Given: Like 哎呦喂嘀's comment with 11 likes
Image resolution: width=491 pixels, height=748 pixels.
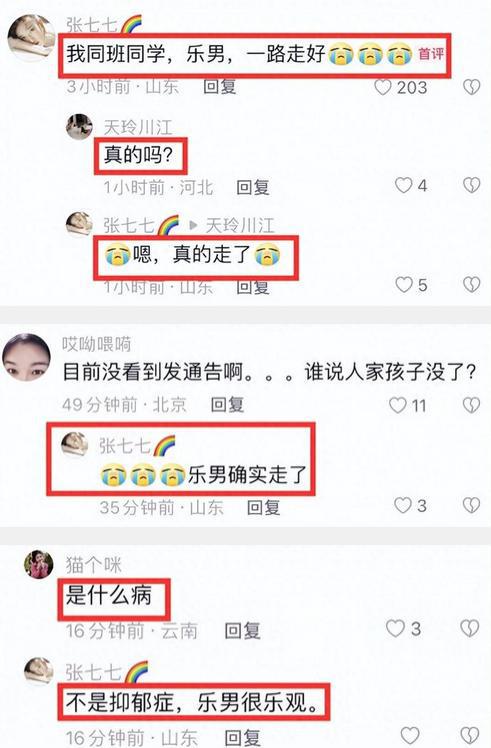Looking at the screenshot, I should 398,405.
